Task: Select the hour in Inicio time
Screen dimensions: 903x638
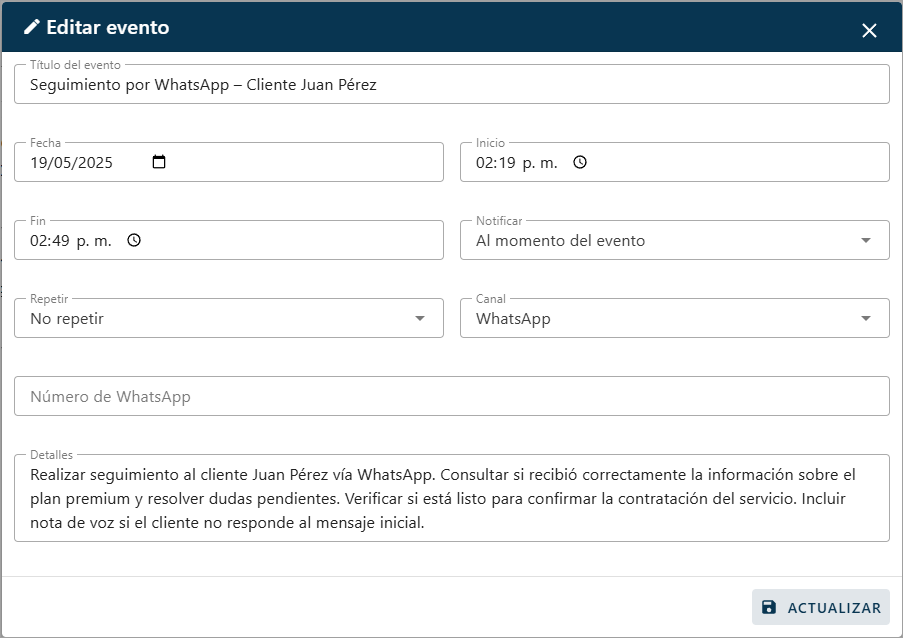Action: point(485,162)
